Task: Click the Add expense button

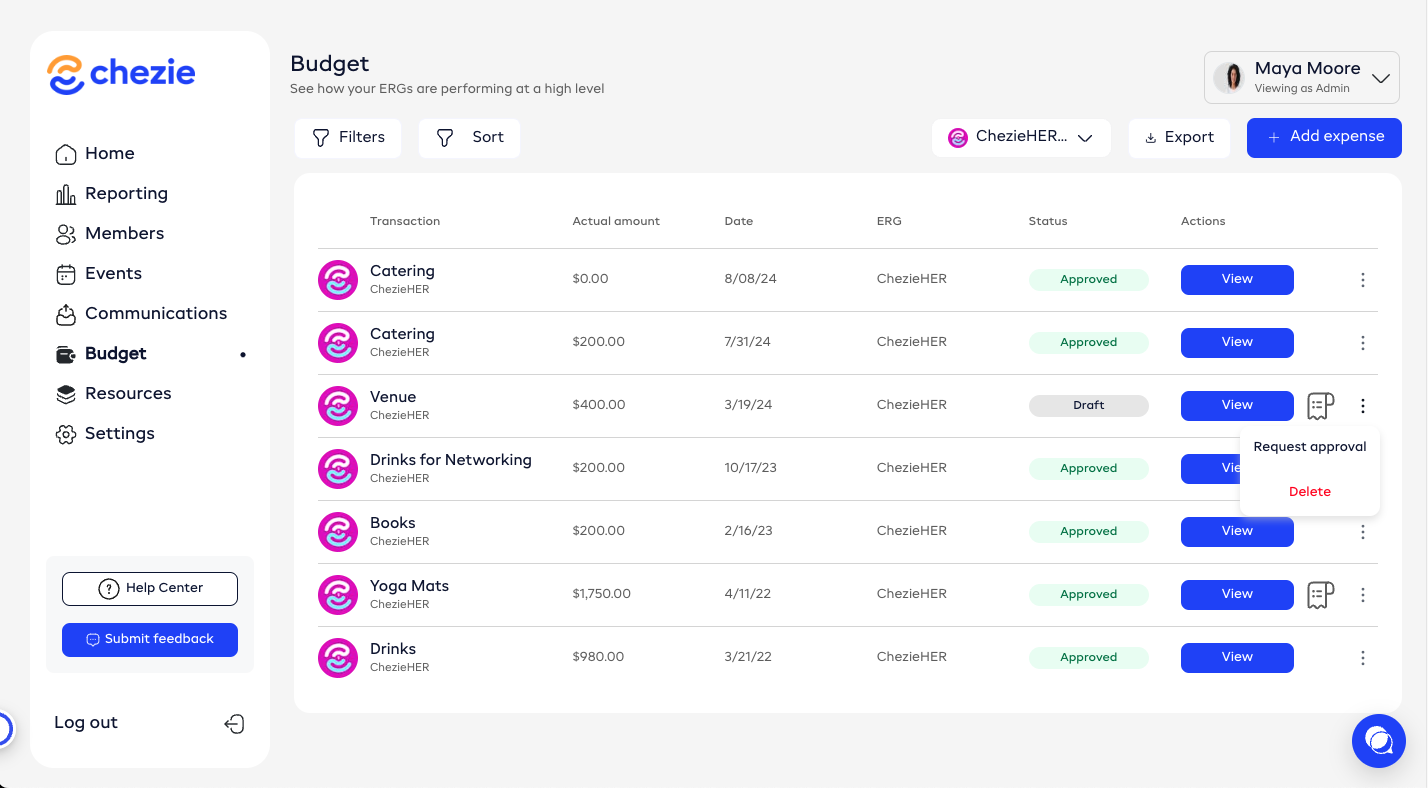Action: [x=1324, y=138]
